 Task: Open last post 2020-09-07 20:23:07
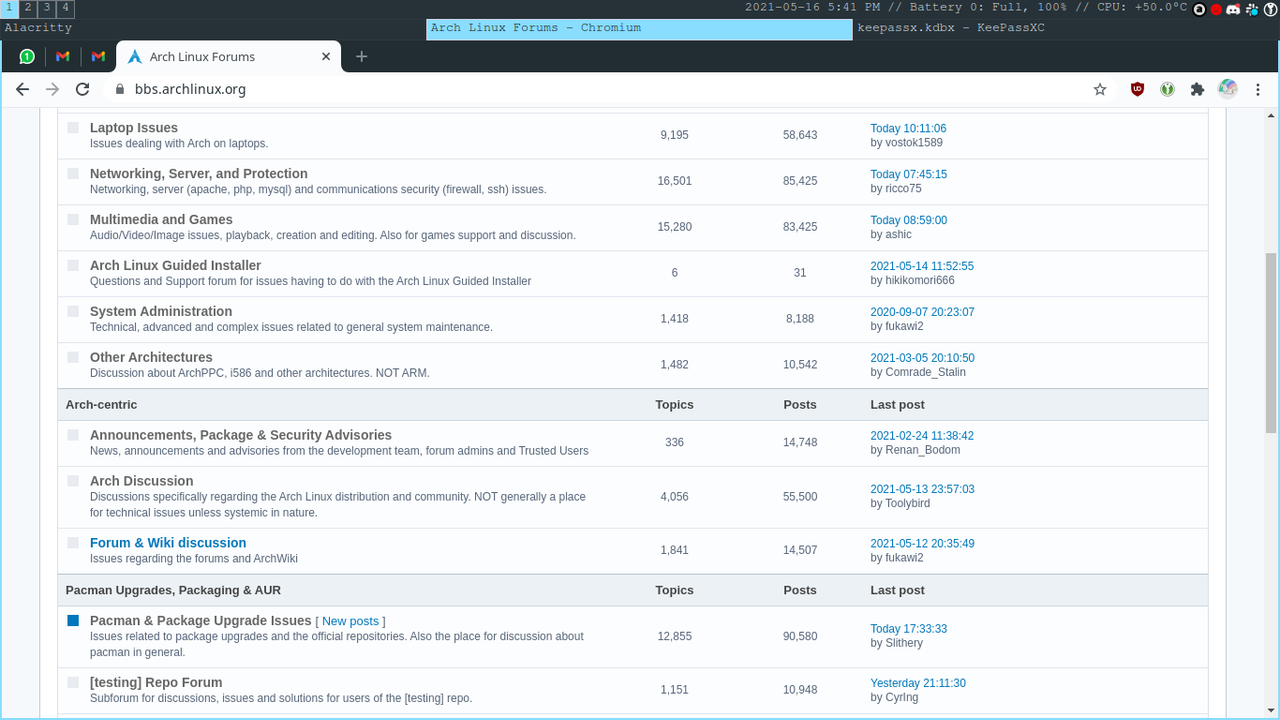[922, 313]
